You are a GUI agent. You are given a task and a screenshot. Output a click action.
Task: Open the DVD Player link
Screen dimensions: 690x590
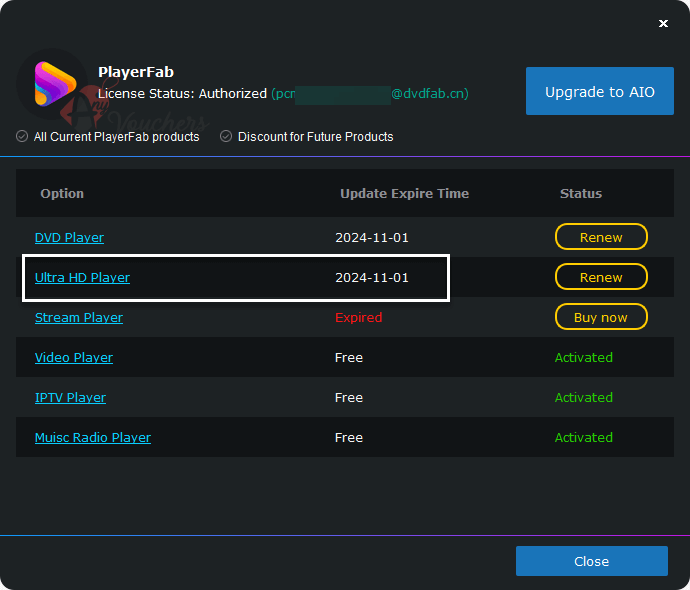coord(69,238)
